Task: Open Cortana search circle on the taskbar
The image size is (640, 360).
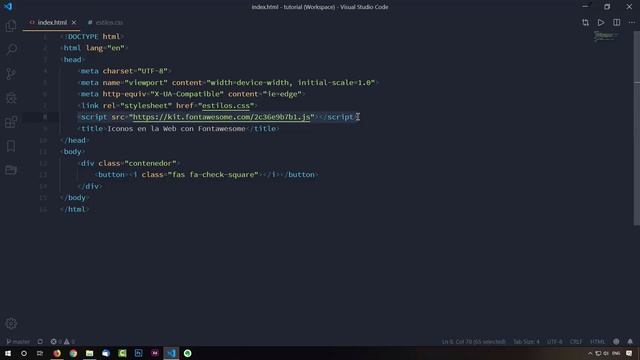Action: click(24, 353)
